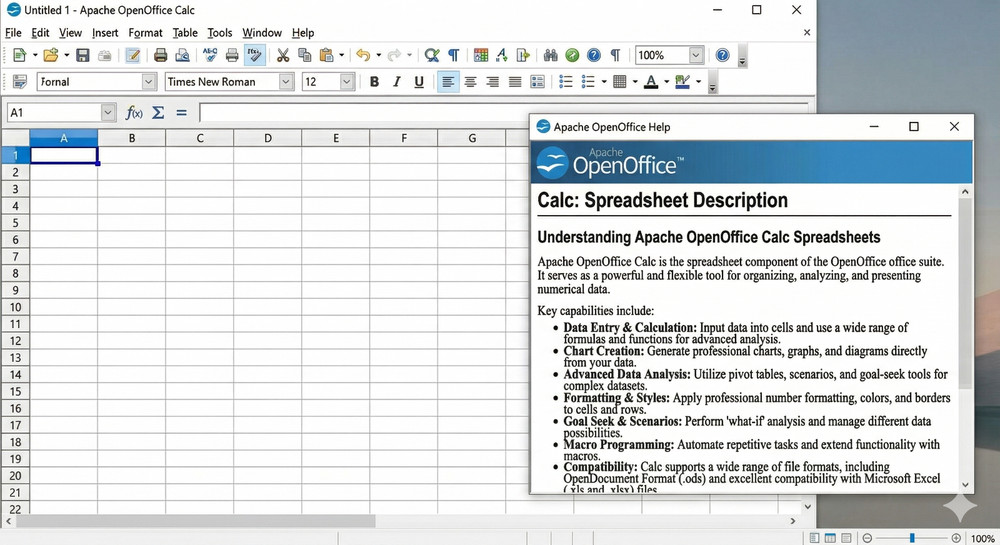Insert Sum with the sigma icon
Image resolution: width=1000 pixels, height=545 pixels.
[158, 113]
